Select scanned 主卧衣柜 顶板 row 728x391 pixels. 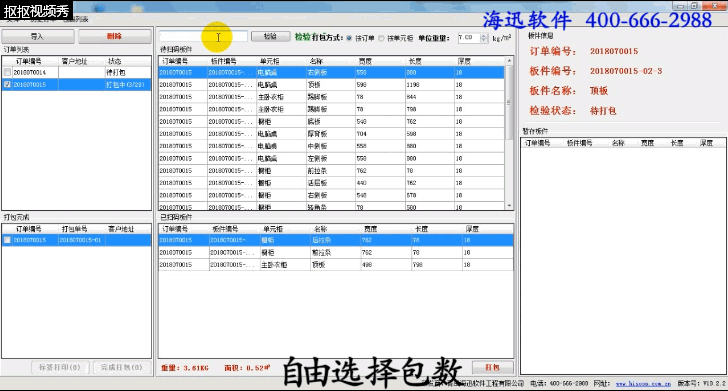click(x=336, y=265)
